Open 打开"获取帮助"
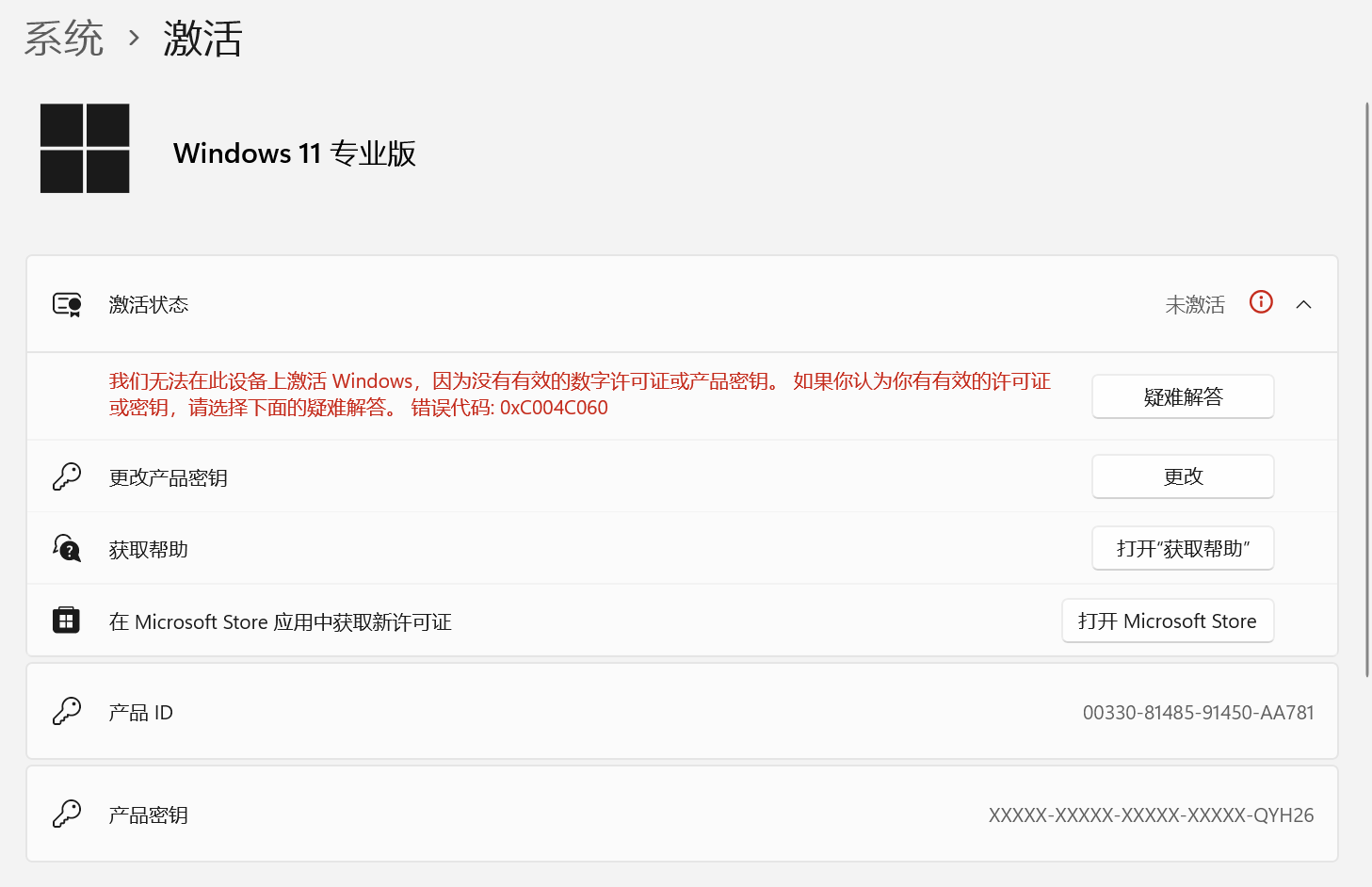Viewport: 1372px width, 887px height. (x=1182, y=548)
